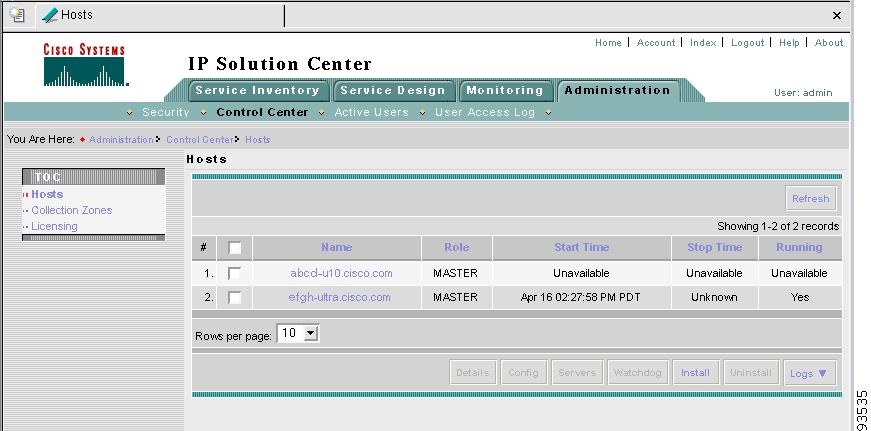This screenshot has height=431, width=871.
Task: Toggle the select-all checkbox in table header
Action: 234,248
